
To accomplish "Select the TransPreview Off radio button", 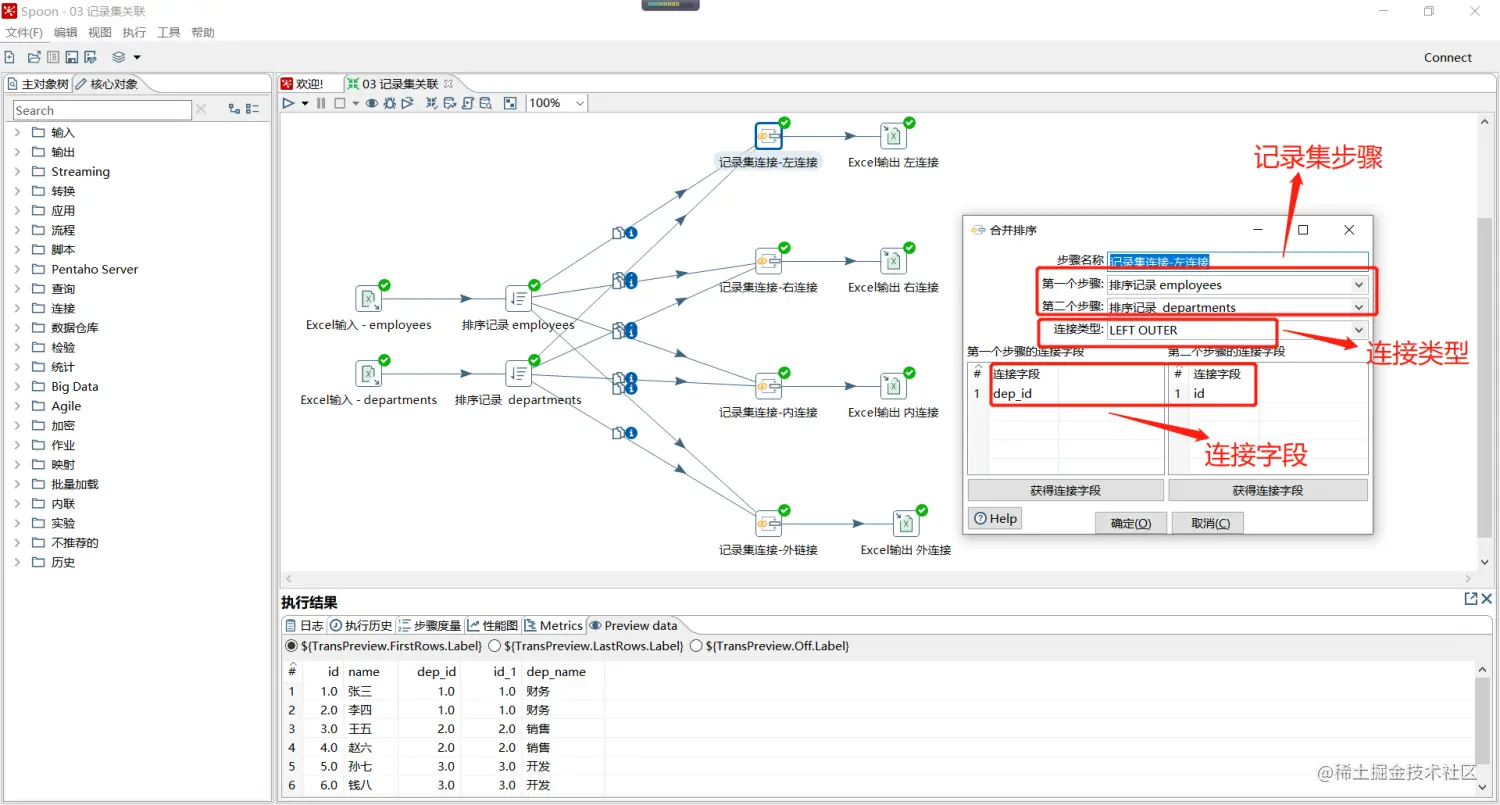I will point(696,646).
